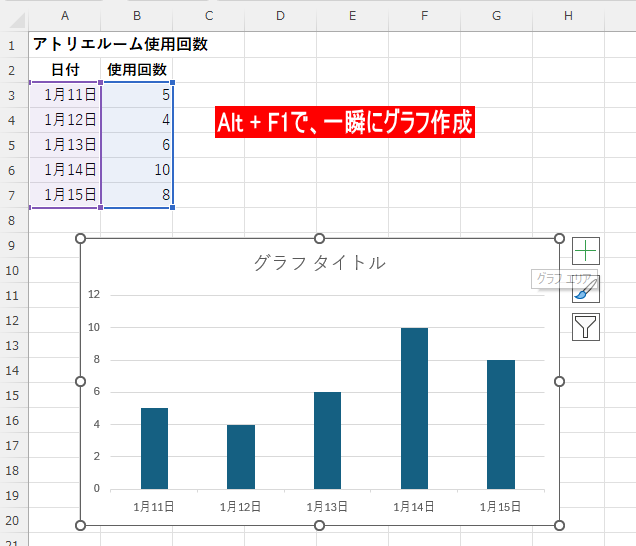
Task: Select the 1月12日 bar in chart
Action: [x=241, y=457]
